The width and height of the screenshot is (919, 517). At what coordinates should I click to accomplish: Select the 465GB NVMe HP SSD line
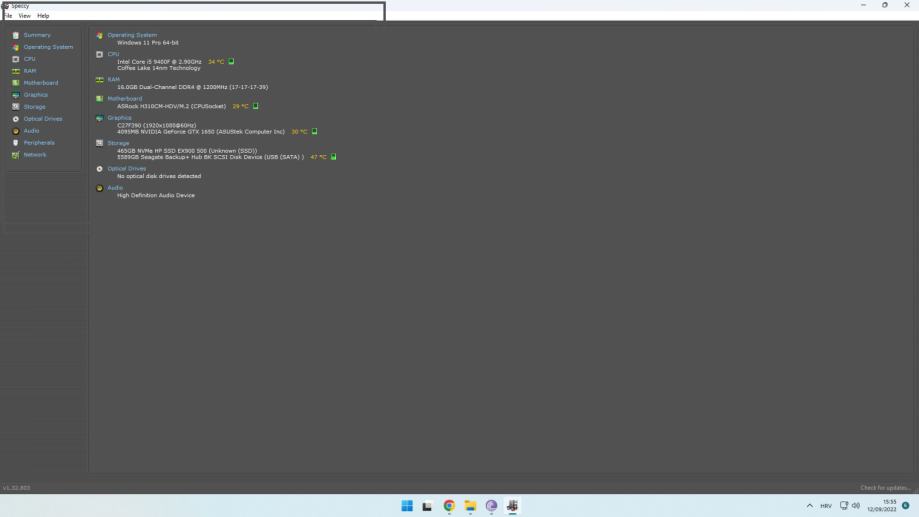[x=187, y=151]
